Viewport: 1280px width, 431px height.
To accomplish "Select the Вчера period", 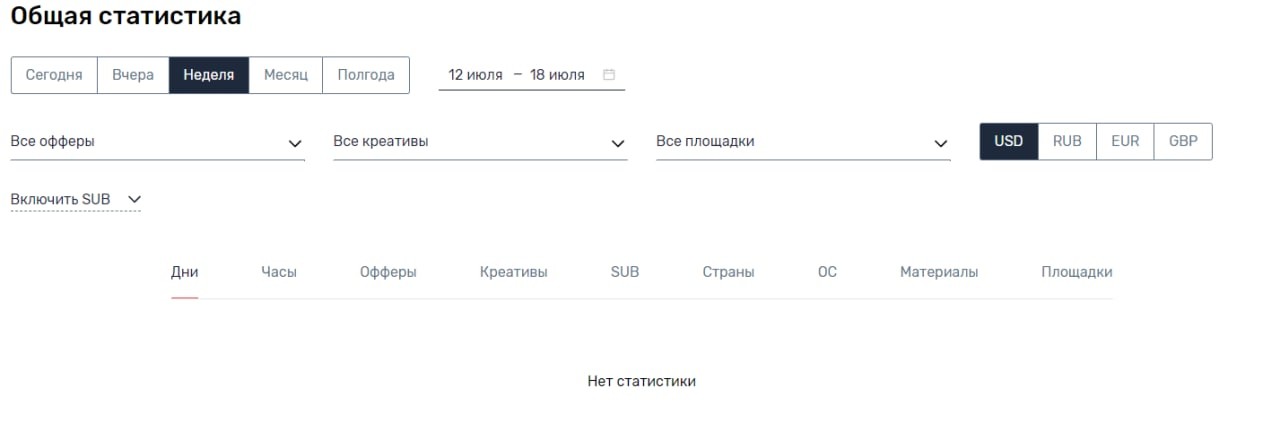I will pyautogui.click(x=133, y=75).
